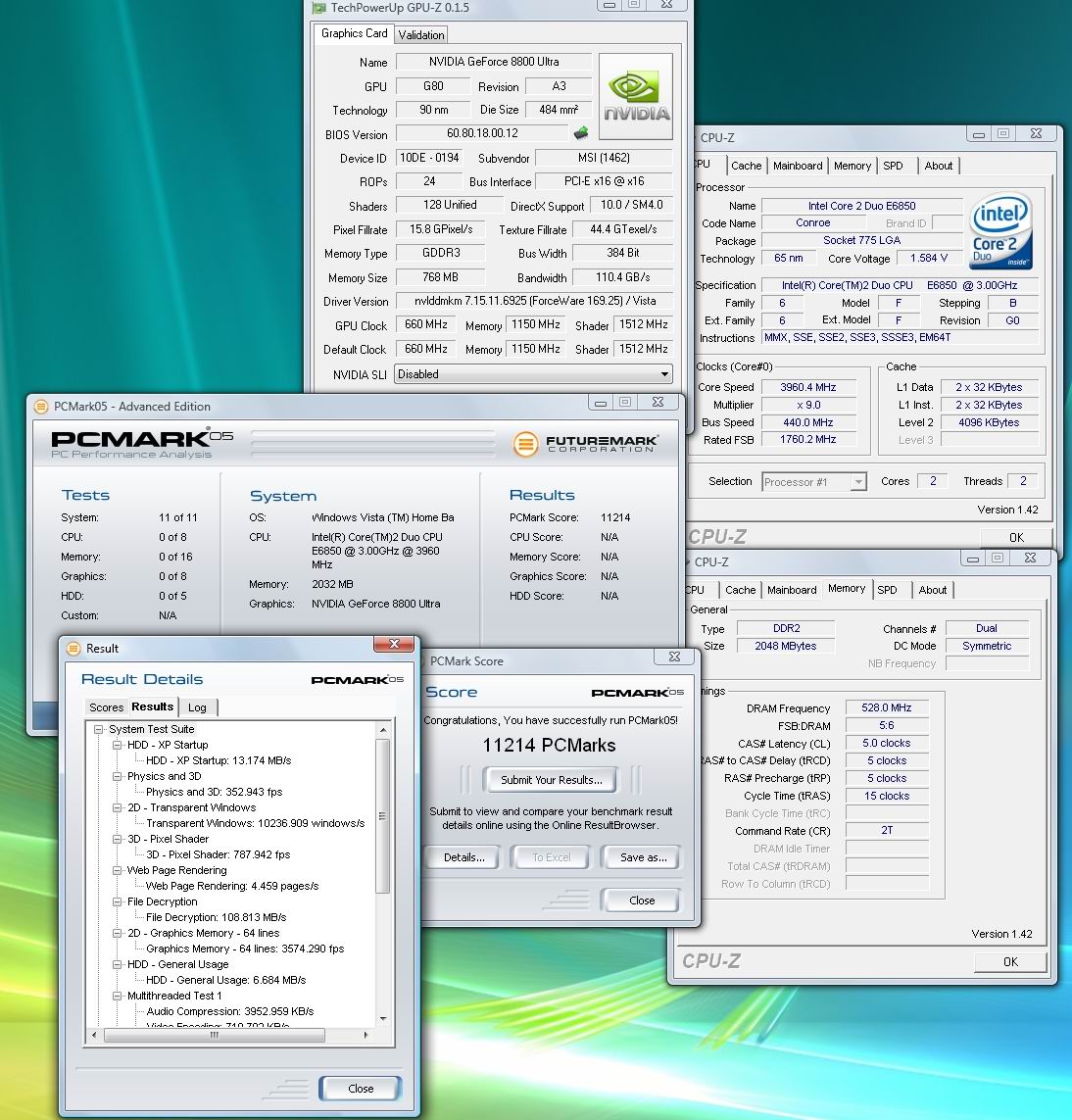
Task: Open the SPD tab in upper CPU-Z
Action: coord(893,166)
